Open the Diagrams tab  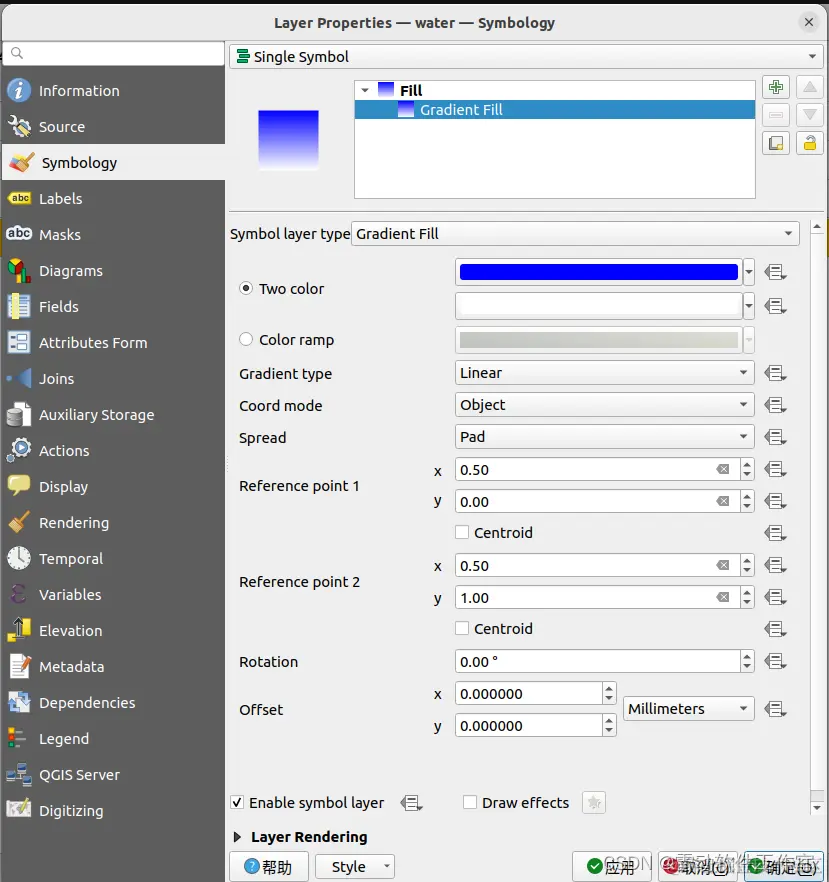click(x=113, y=271)
